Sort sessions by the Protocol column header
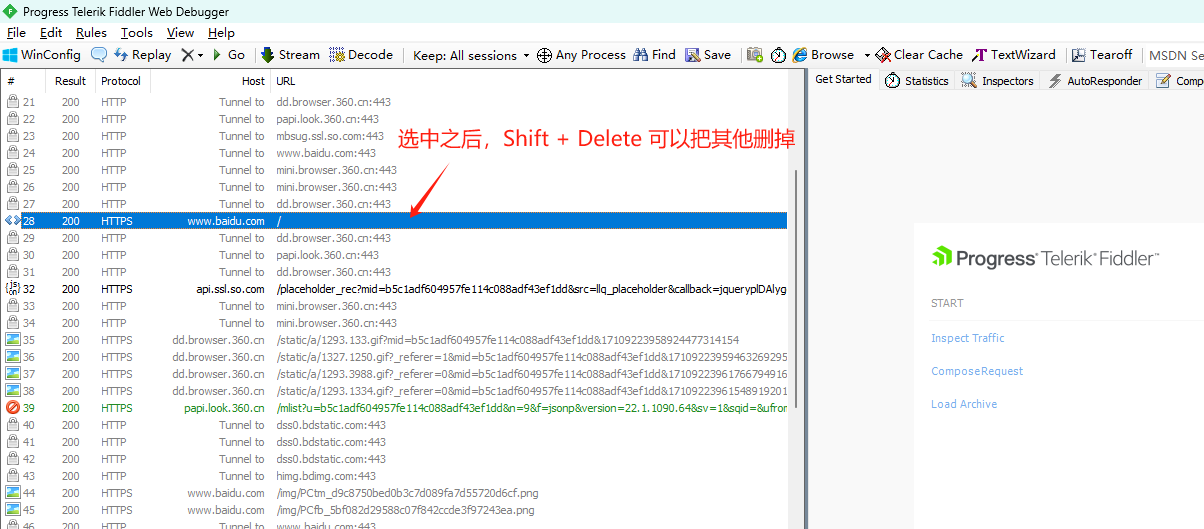1204x529 pixels. [x=122, y=81]
